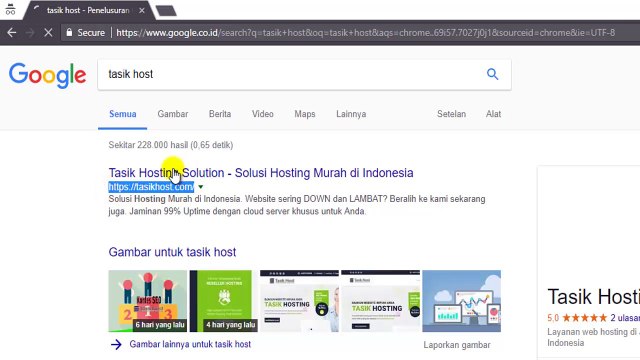Open Gambar untuk tasik host heading

(172, 252)
